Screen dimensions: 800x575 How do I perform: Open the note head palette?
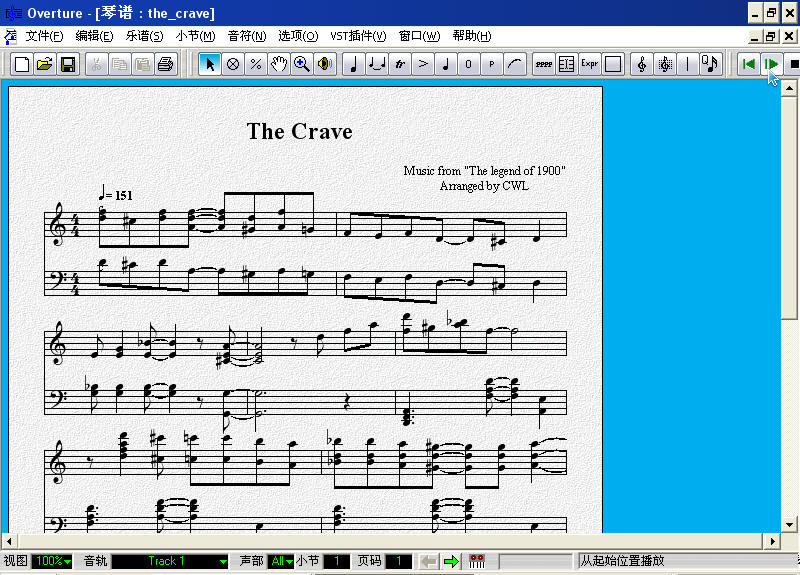(445, 64)
